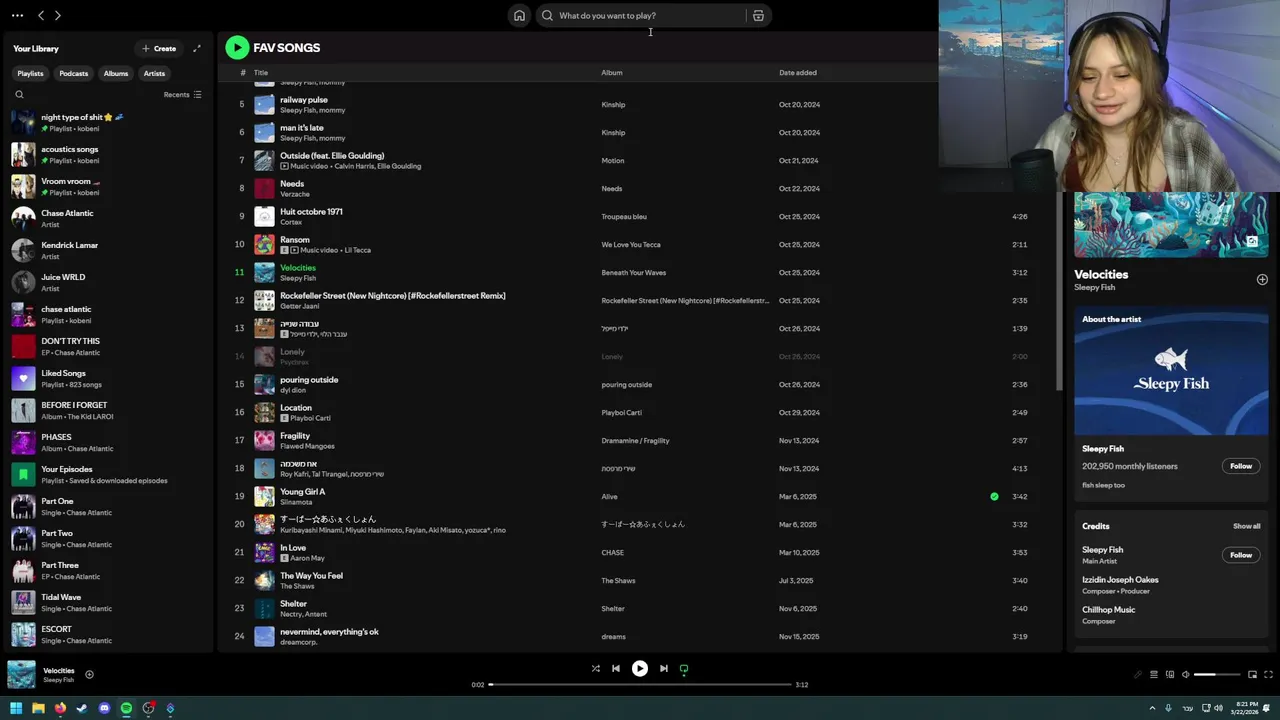The image size is (1280, 720).
Task: Open the lyrics microphone icon
Action: click(x=1137, y=674)
